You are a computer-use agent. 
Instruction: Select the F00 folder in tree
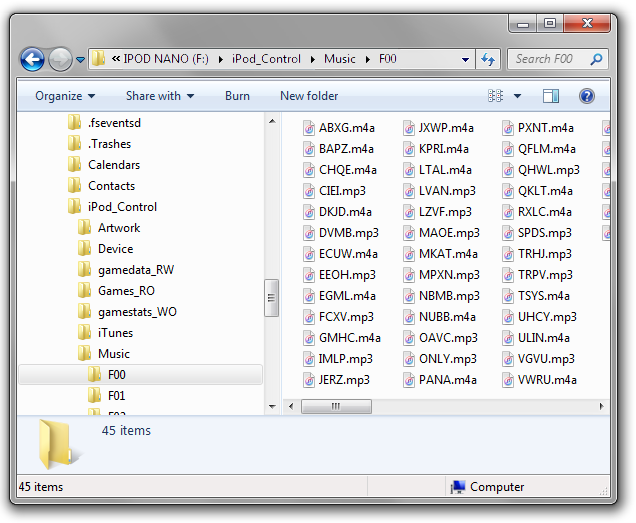[x=140, y=374]
